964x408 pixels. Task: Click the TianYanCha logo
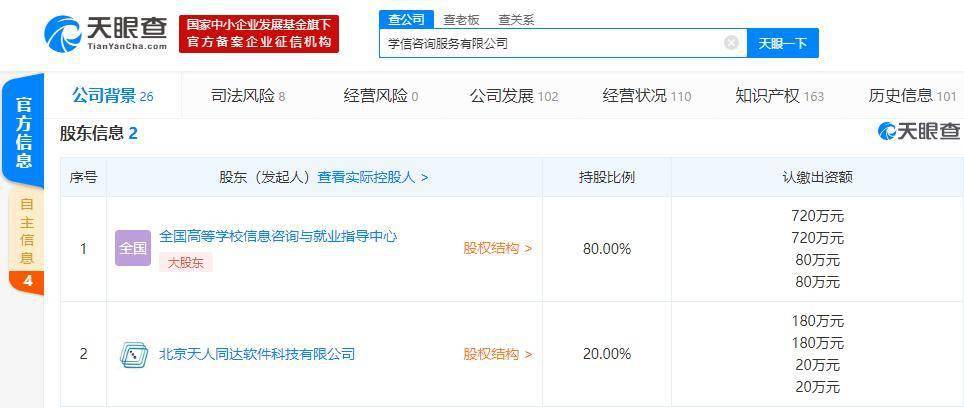(x=106, y=34)
